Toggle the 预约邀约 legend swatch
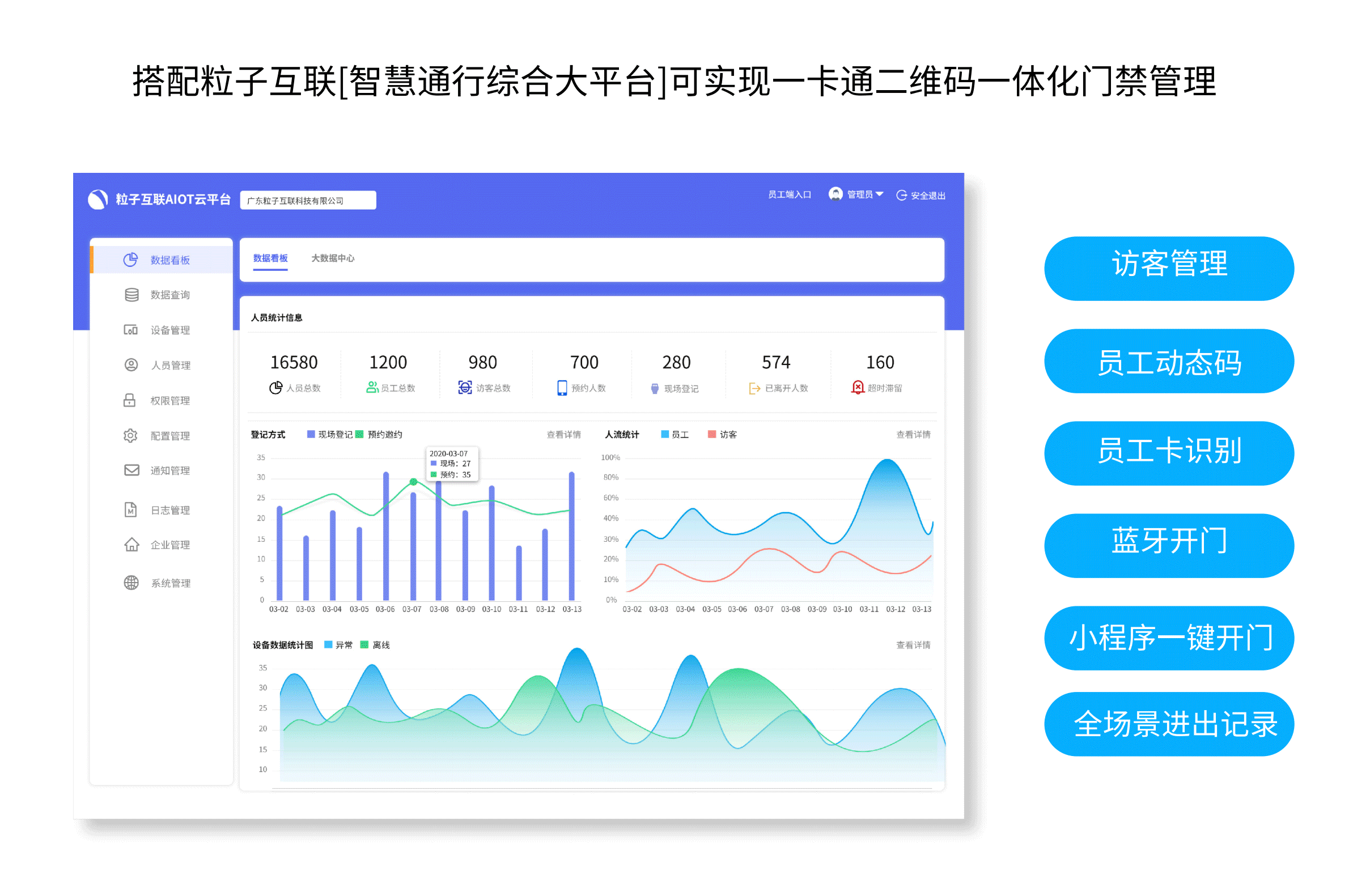This screenshot has height=896, width=1370. click(359, 435)
